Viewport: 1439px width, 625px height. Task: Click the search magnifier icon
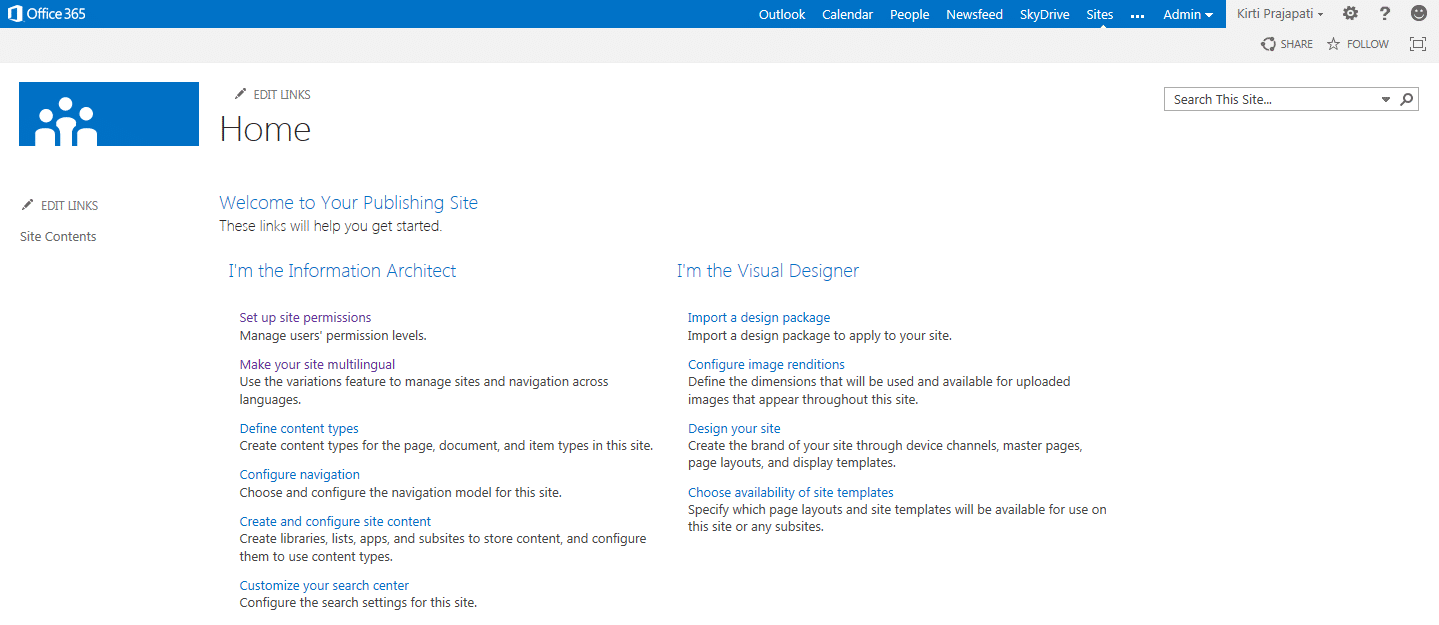(x=1407, y=99)
